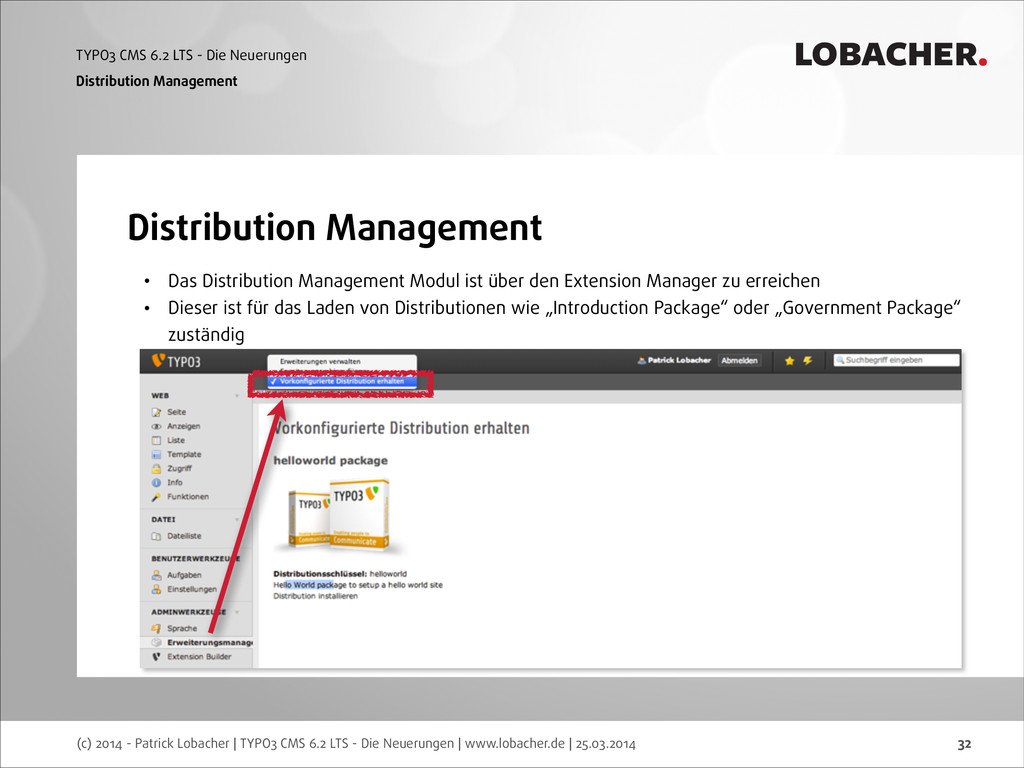Collapse the ADMINWERKZEUGE module group

[237, 612]
